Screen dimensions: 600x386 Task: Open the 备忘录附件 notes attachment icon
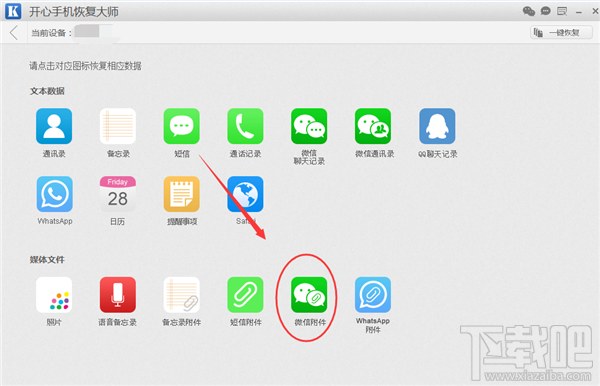[181, 295]
